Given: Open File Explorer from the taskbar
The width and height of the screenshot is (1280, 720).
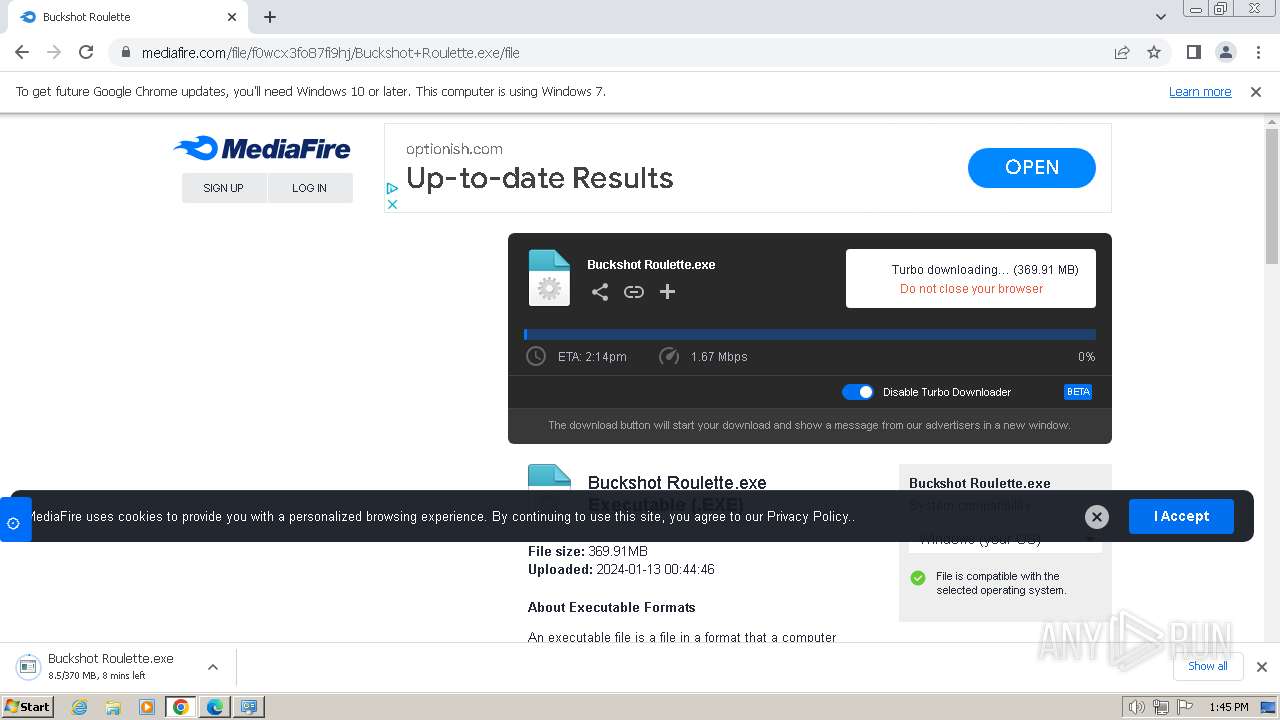Looking at the screenshot, I should coord(113,707).
